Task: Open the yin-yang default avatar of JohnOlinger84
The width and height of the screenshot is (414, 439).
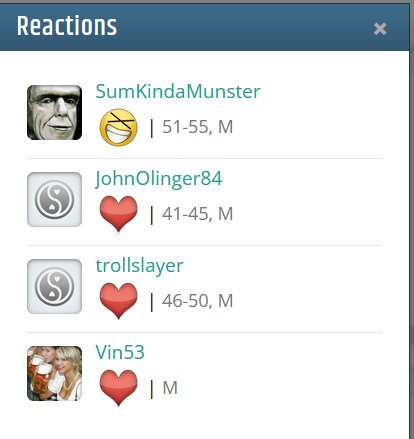Action: 54,199
